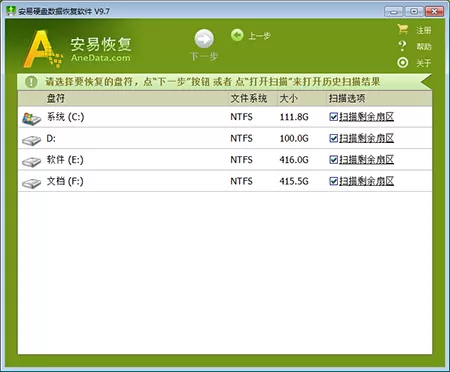The width and height of the screenshot is (450, 372).
Task: Click the Next Step (下一步) arrow icon
Action: pos(204,39)
